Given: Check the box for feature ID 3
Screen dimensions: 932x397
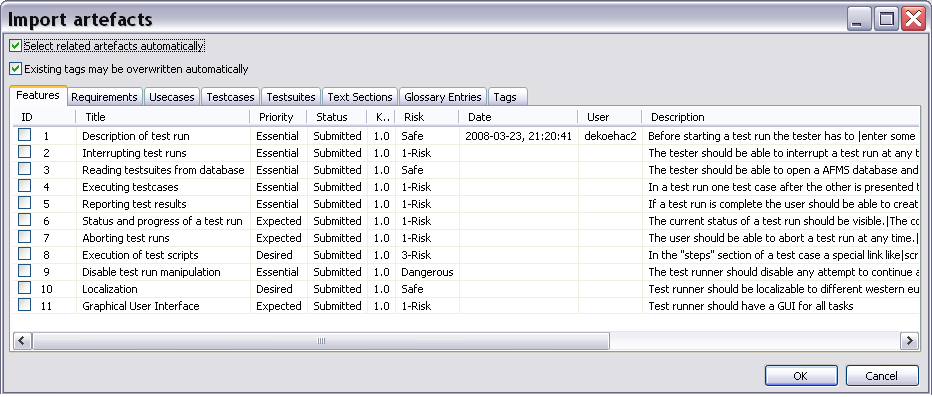Looking at the screenshot, I should 24,170.
